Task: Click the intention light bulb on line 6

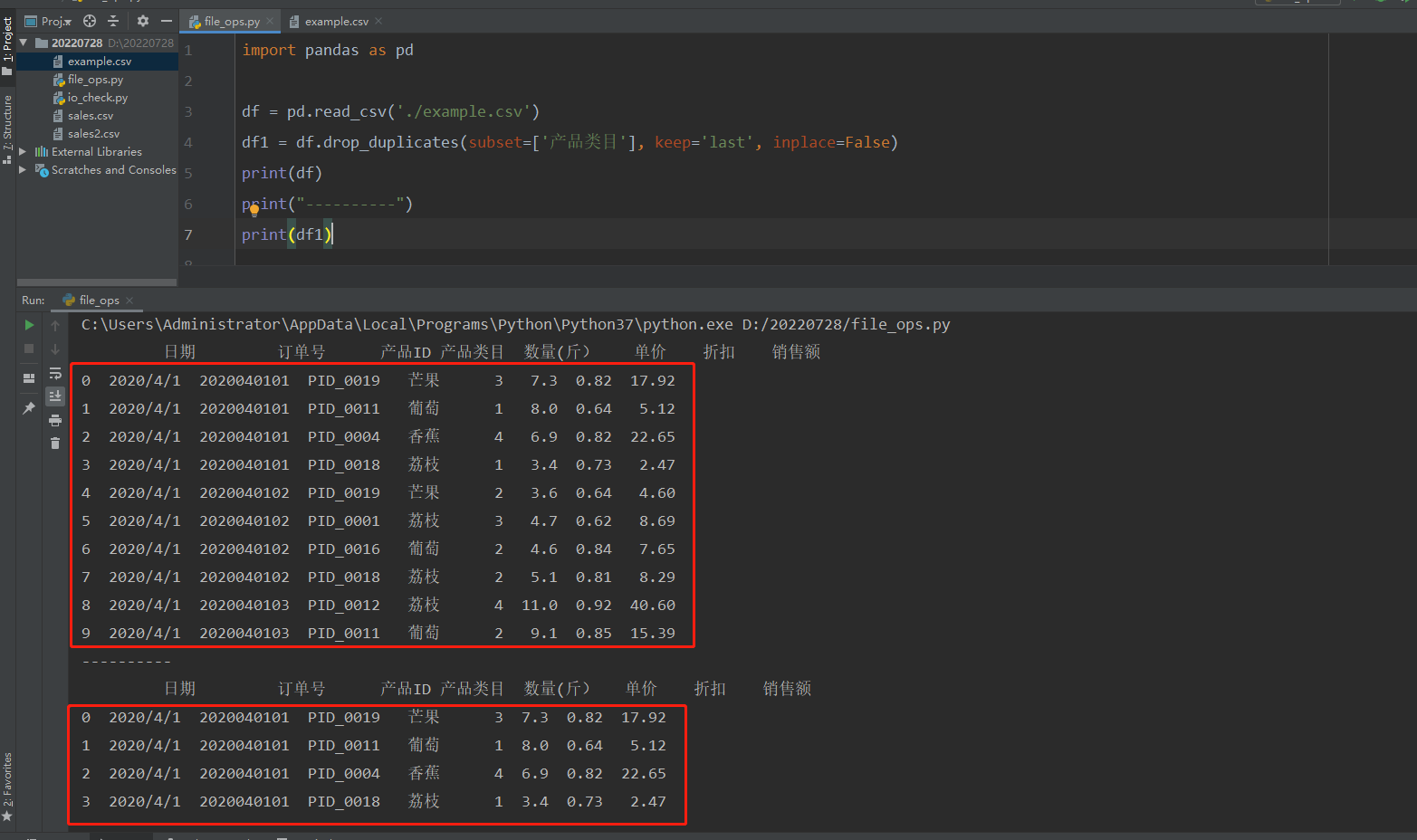Action: tap(254, 209)
